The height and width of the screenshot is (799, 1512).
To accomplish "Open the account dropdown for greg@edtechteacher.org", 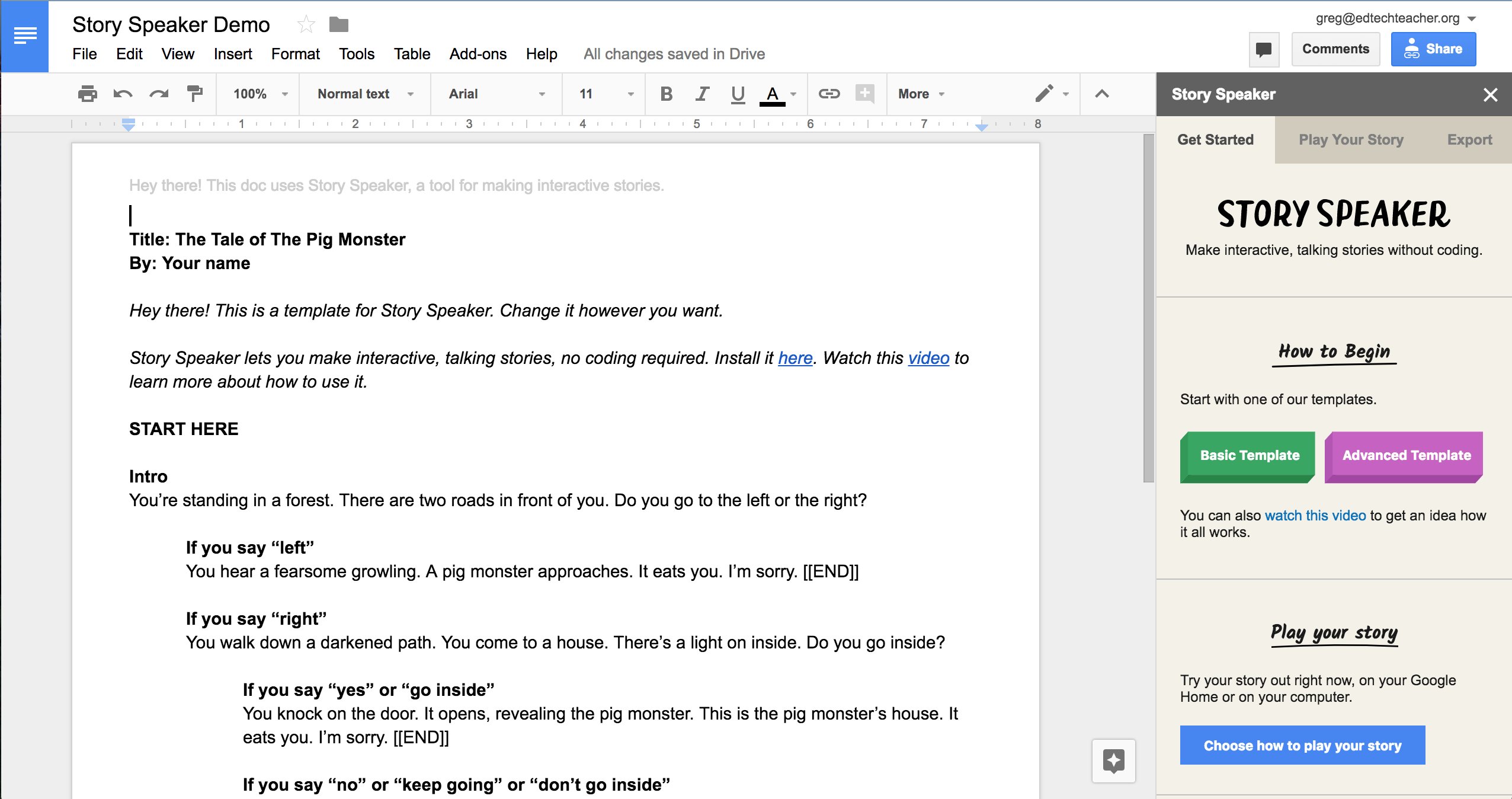I will [1396, 18].
